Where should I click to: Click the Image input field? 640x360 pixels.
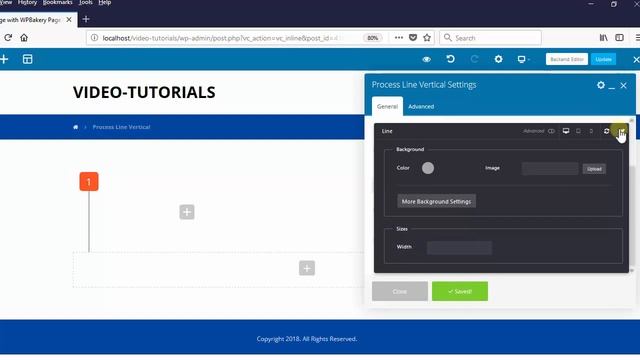point(550,169)
